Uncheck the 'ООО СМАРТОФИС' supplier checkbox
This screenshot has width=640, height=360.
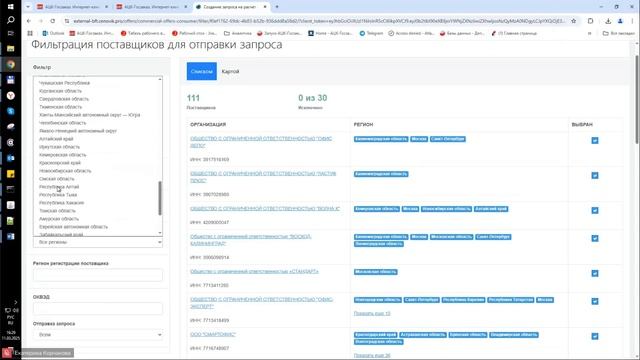[x=595, y=336]
